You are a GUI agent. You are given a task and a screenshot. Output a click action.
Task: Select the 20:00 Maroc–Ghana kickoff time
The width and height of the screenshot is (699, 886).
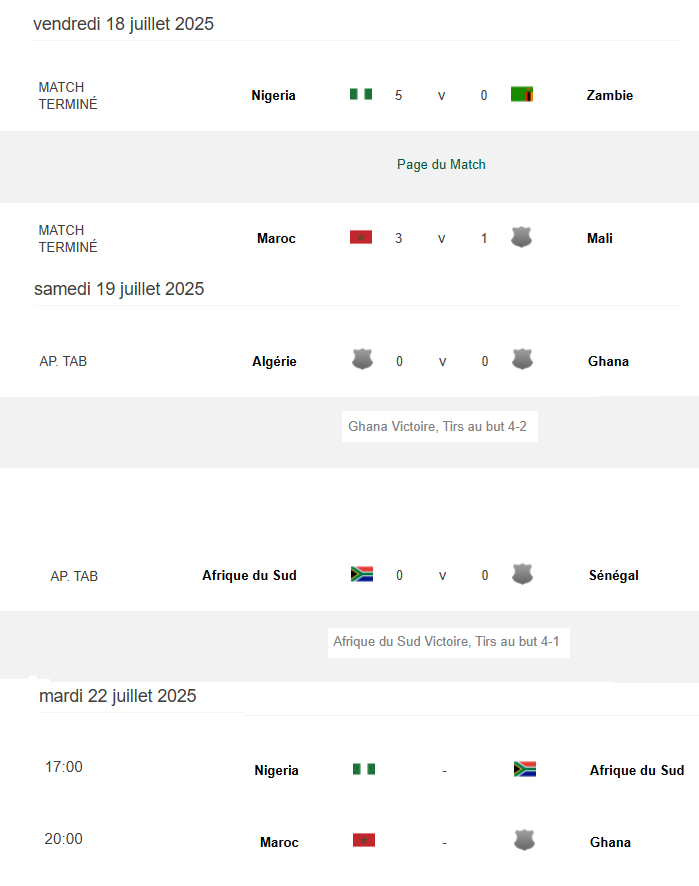64,839
